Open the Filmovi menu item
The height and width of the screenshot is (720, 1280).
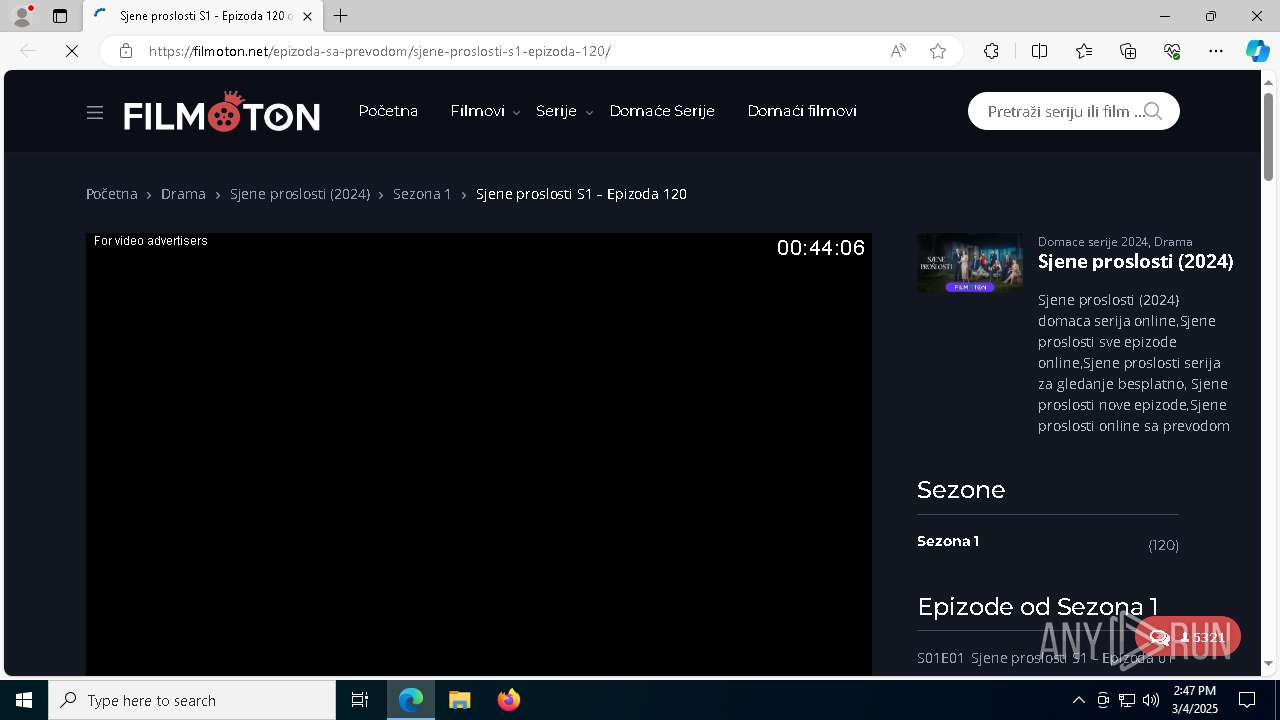(x=477, y=111)
